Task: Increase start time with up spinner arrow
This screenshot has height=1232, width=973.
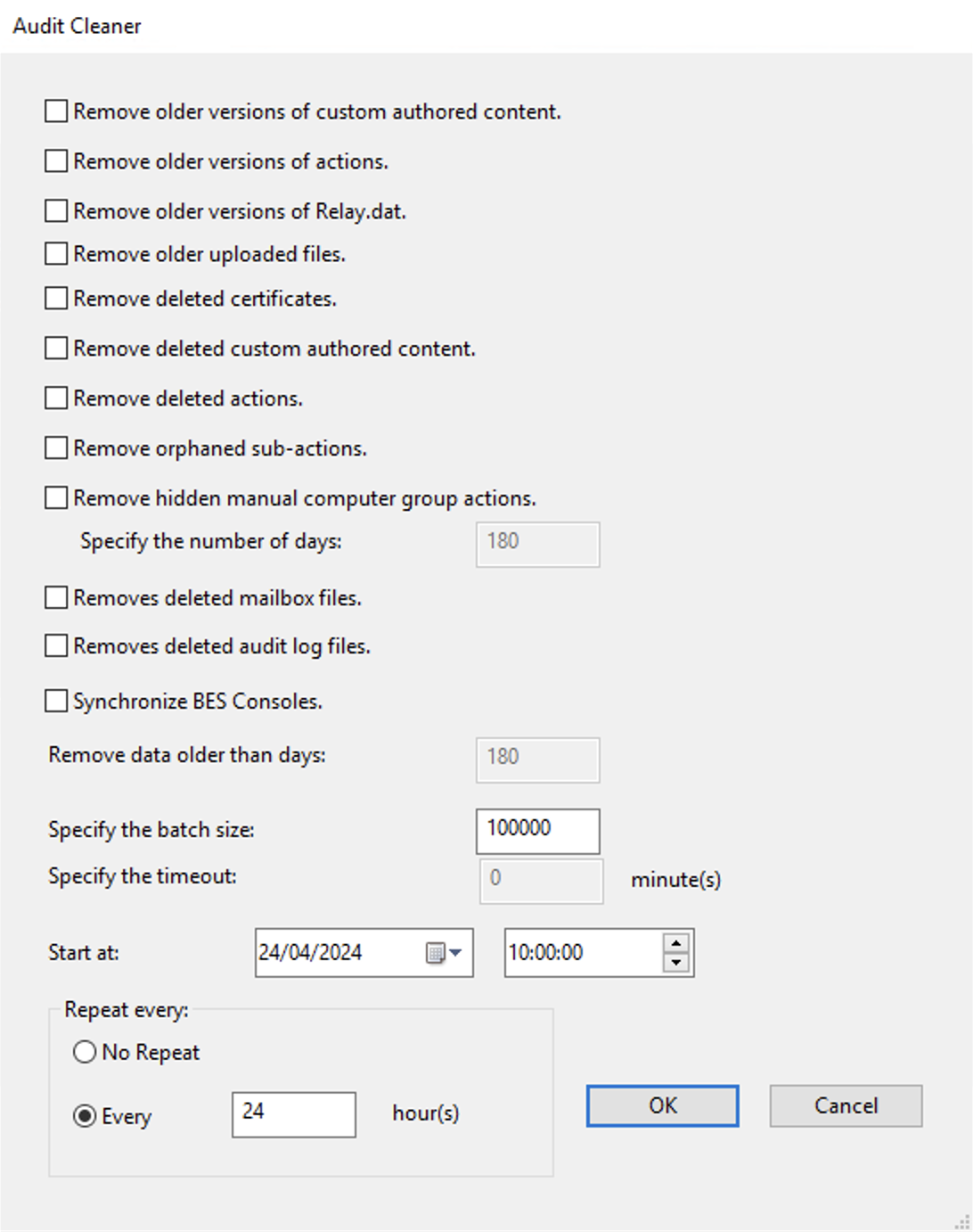Action: pyautogui.click(x=676, y=943)
